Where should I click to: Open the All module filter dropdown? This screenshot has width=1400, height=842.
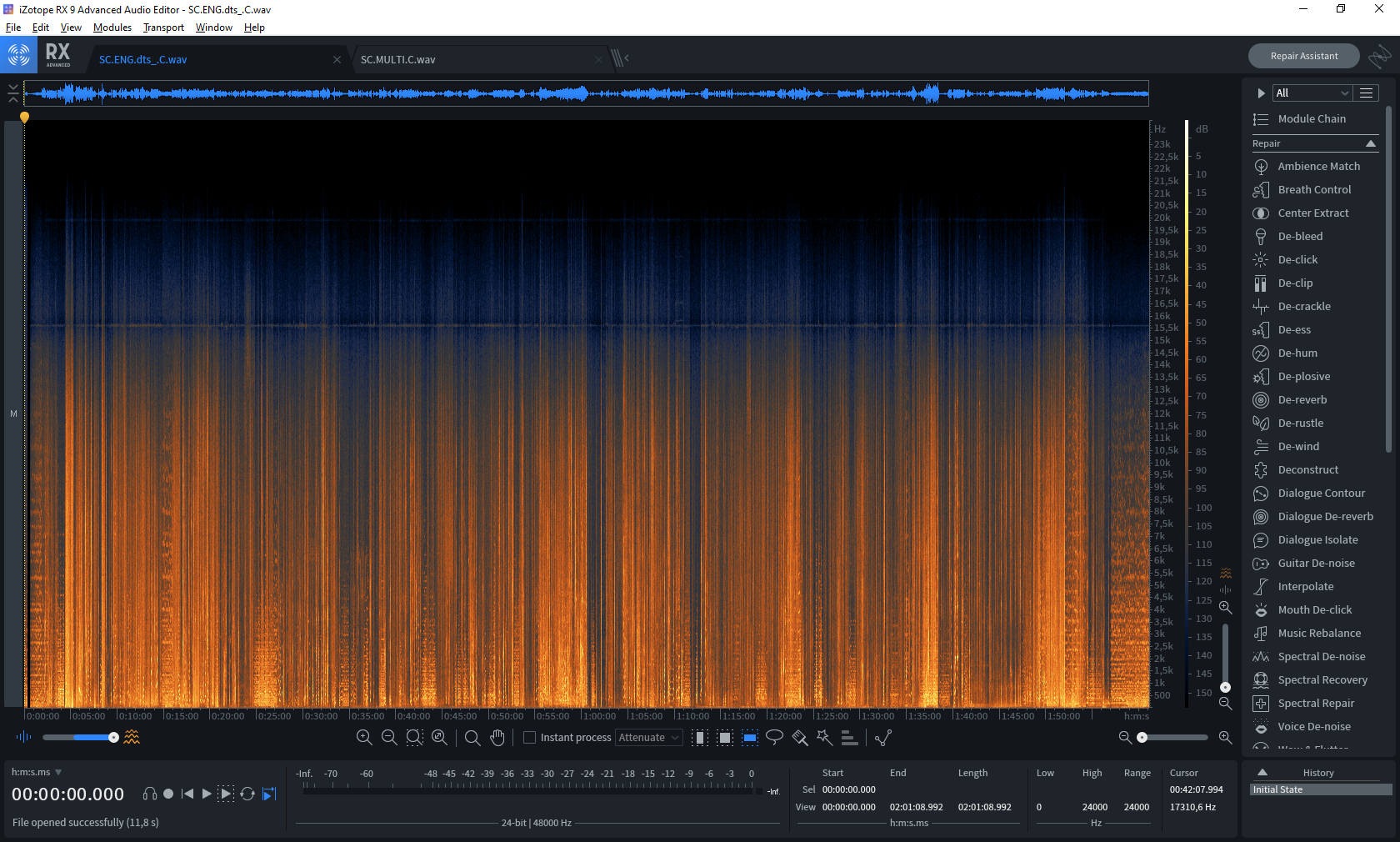pyautogui.click(x=1312, y=93)
